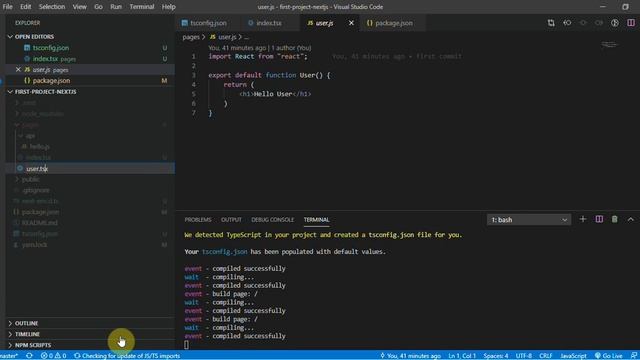Expand the Timeline section

pyautogui.click(x=27, y=334)
